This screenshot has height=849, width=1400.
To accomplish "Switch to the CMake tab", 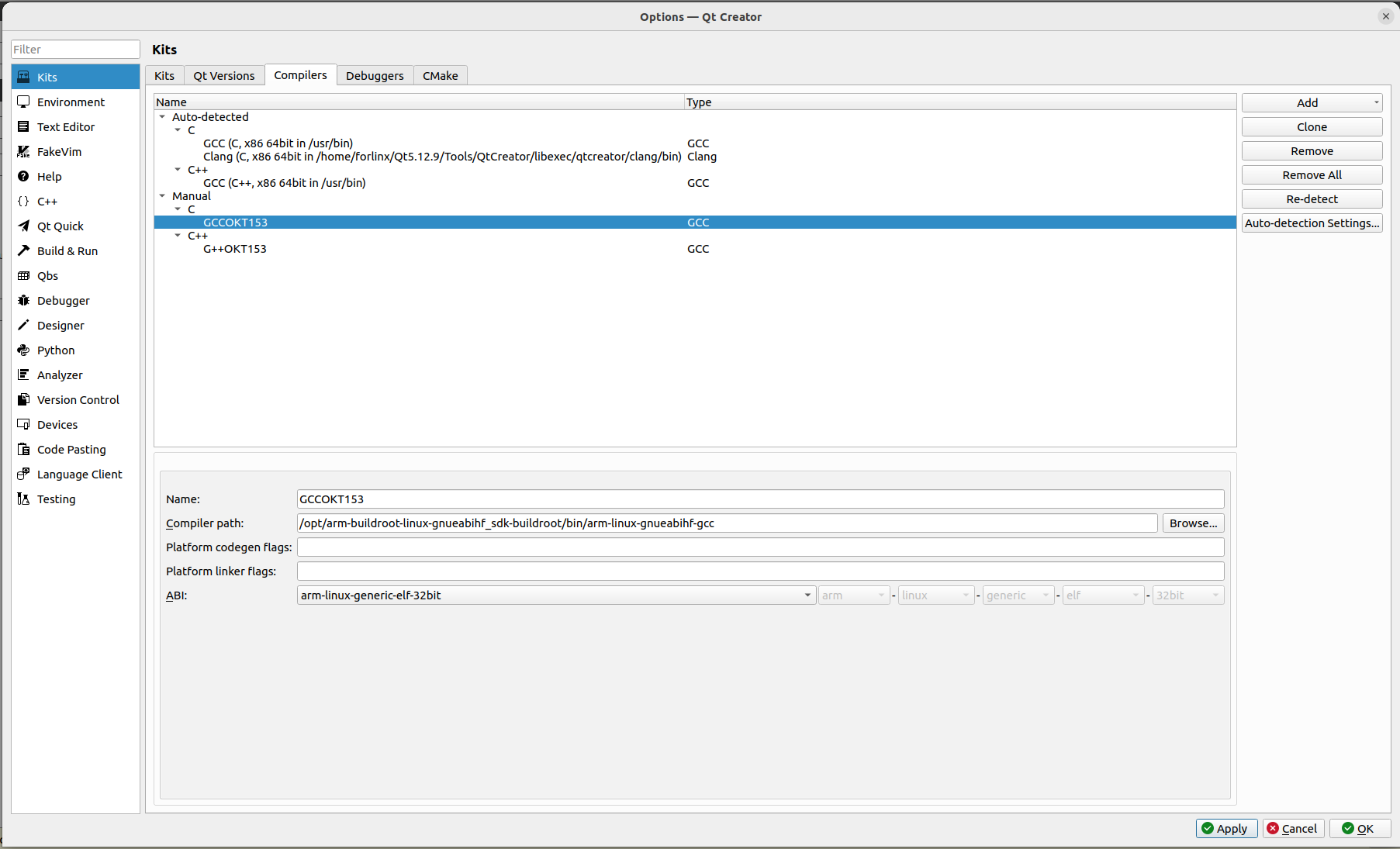I will click(x=441, y=75).
